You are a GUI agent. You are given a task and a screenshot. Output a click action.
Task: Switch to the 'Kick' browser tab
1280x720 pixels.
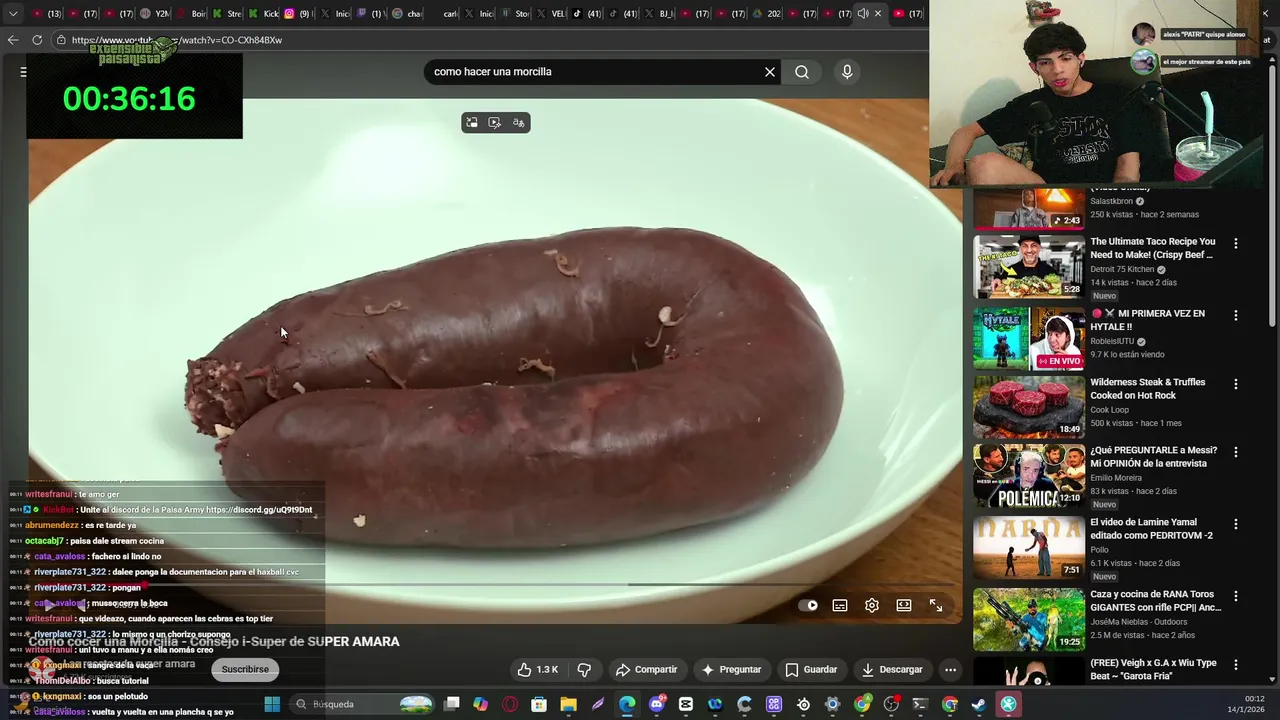pos(264,14)
